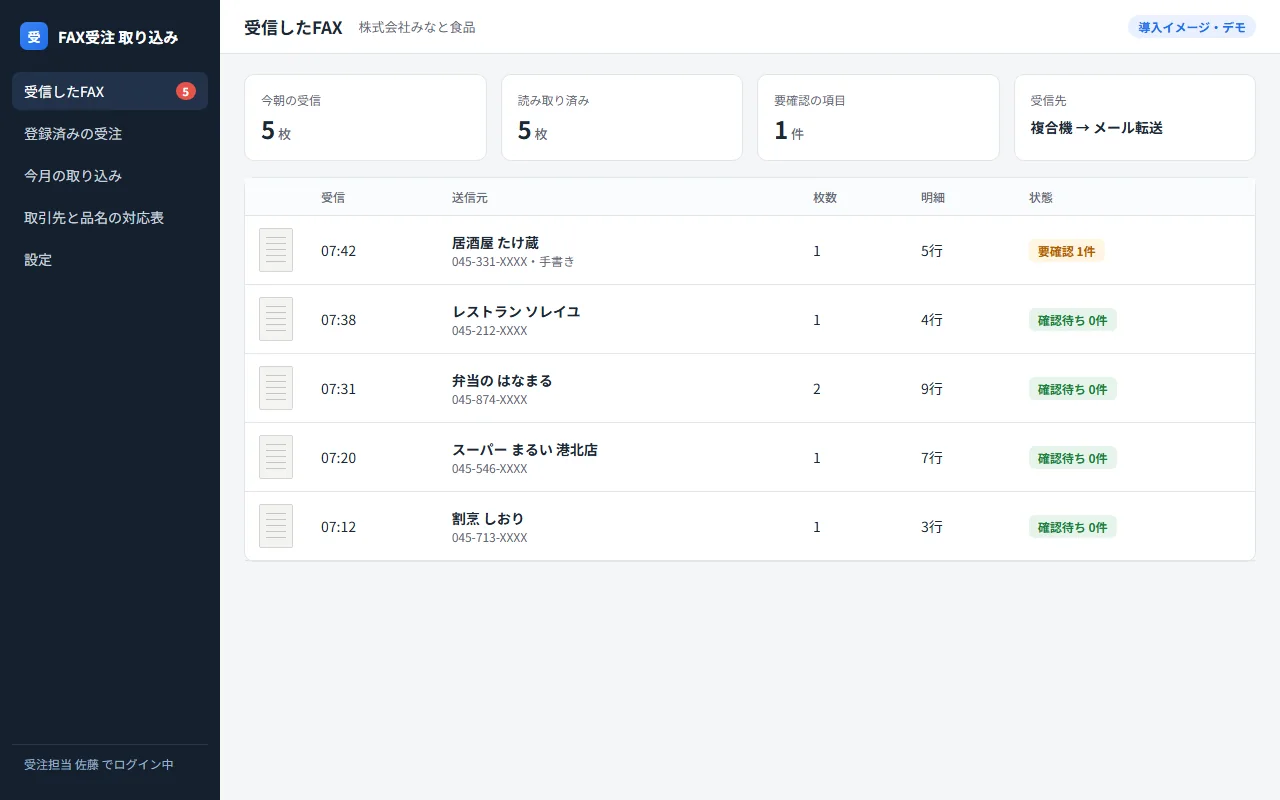Screen dimensions: 1280x800
Task: Click the 07:38 received time
Action: pyautogui.click(x=338, y=320)
